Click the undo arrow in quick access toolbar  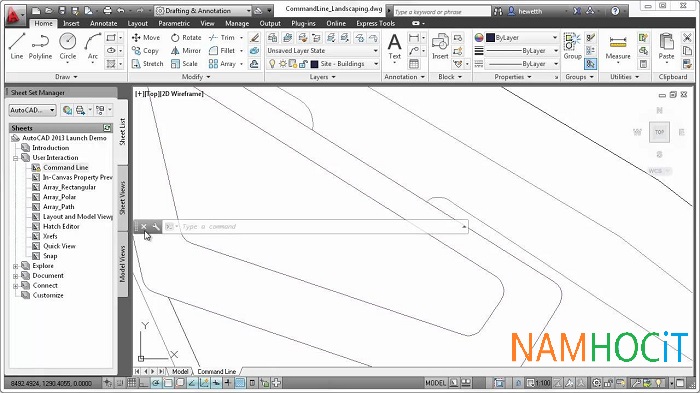121,10
